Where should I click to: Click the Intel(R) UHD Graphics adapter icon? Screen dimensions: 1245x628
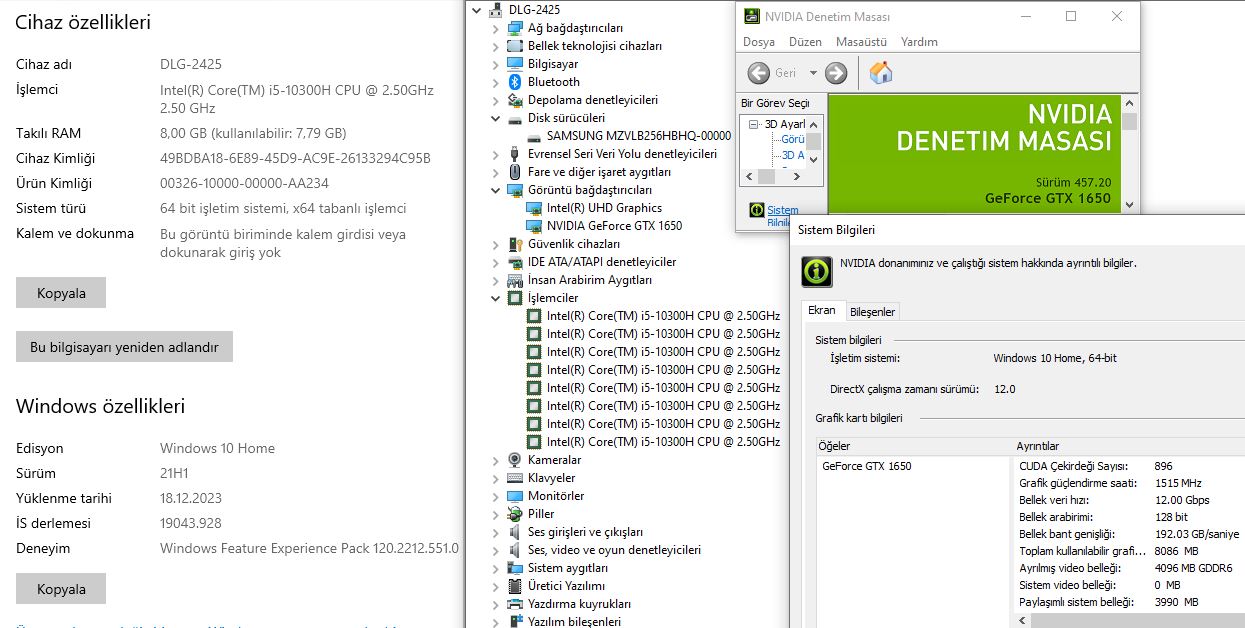(x=534, y=208)
